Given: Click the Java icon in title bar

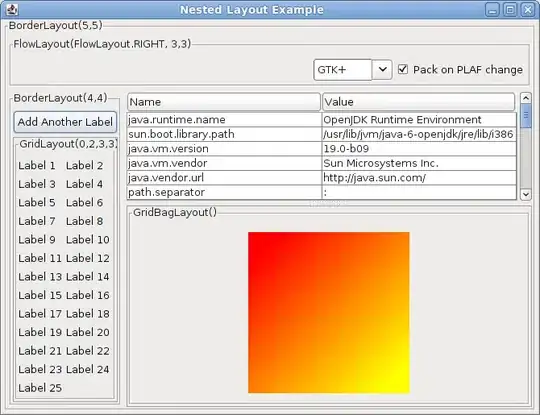Looking at the screenshot, I should coord(13,9).
